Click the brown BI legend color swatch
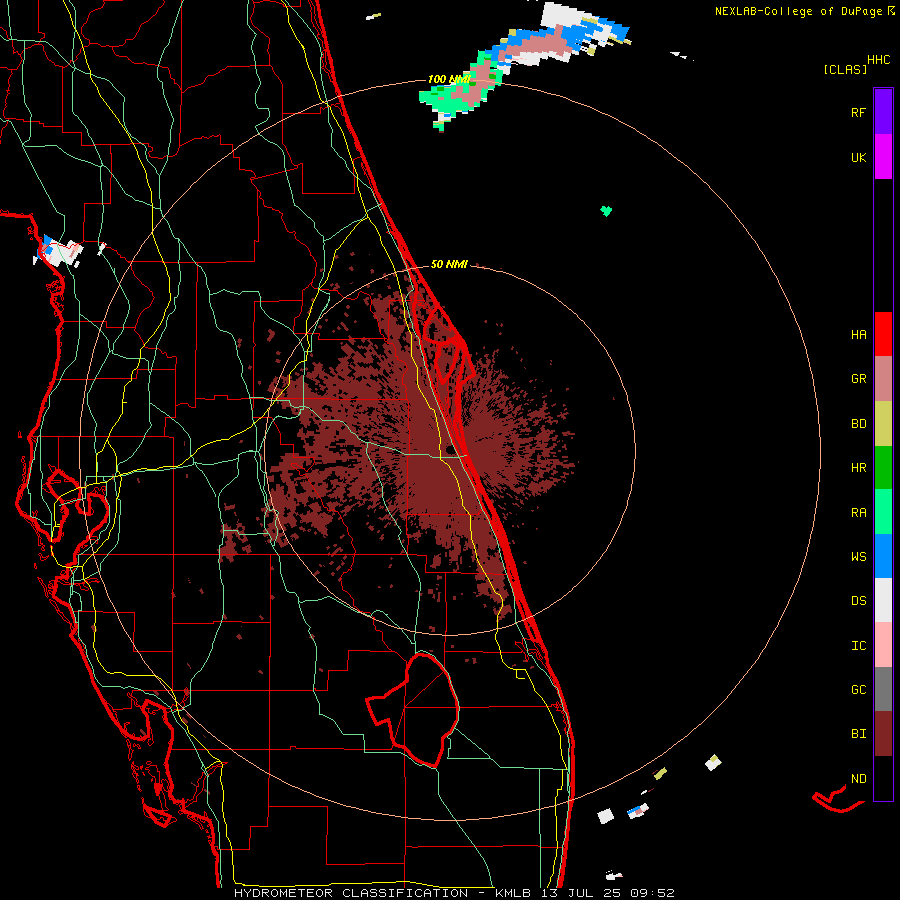Viewport: 900px width, 900px height. click(883, 734)
